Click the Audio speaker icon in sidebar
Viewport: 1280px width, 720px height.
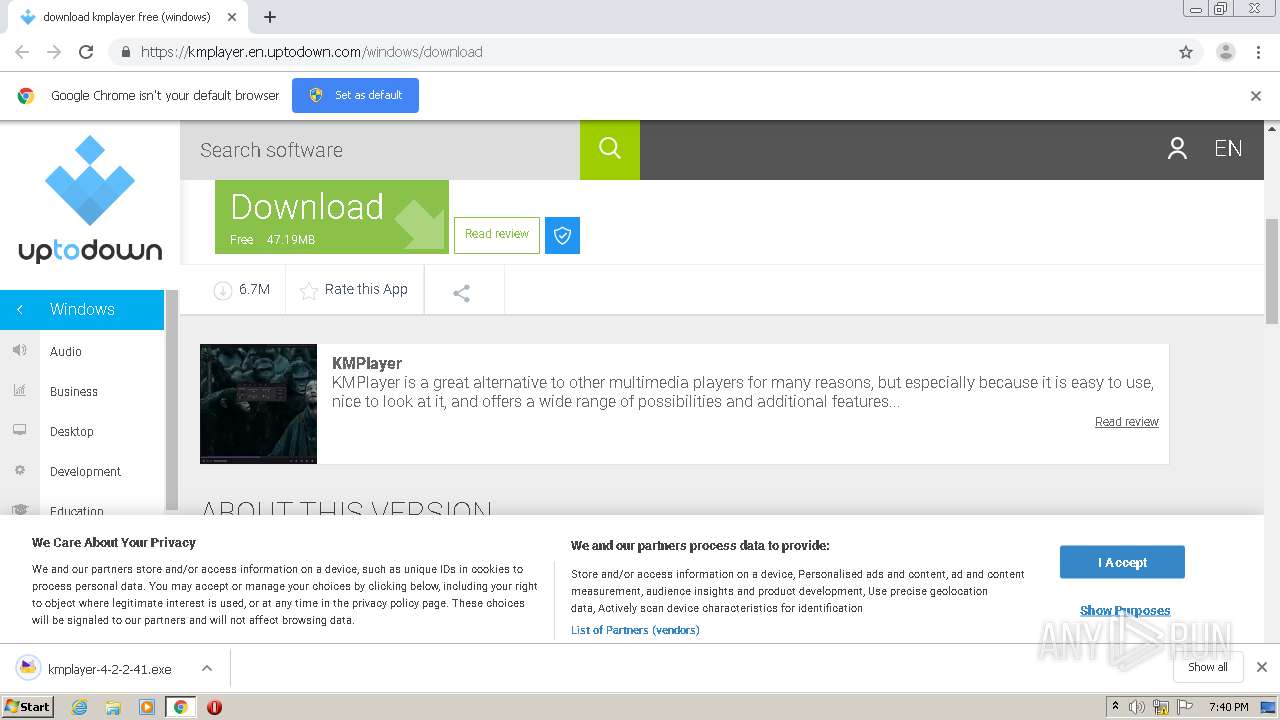[x=19, y=350]
